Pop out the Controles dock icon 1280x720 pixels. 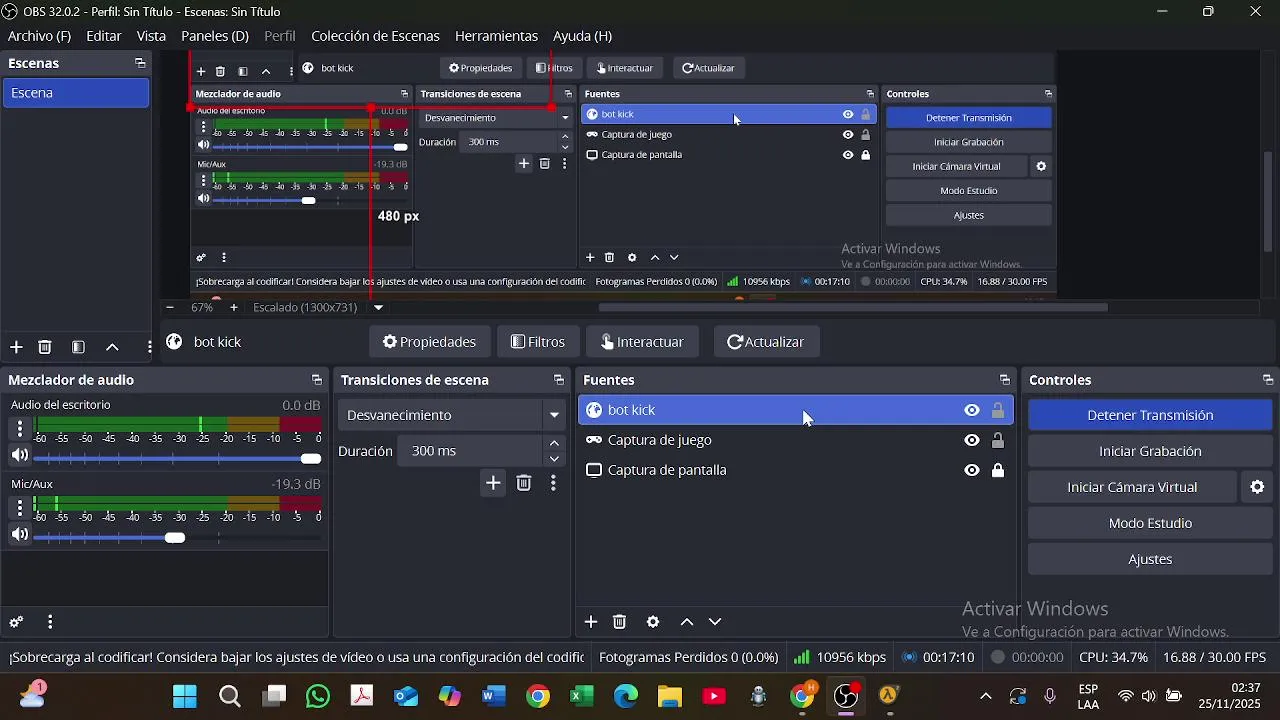[1268, 380]
